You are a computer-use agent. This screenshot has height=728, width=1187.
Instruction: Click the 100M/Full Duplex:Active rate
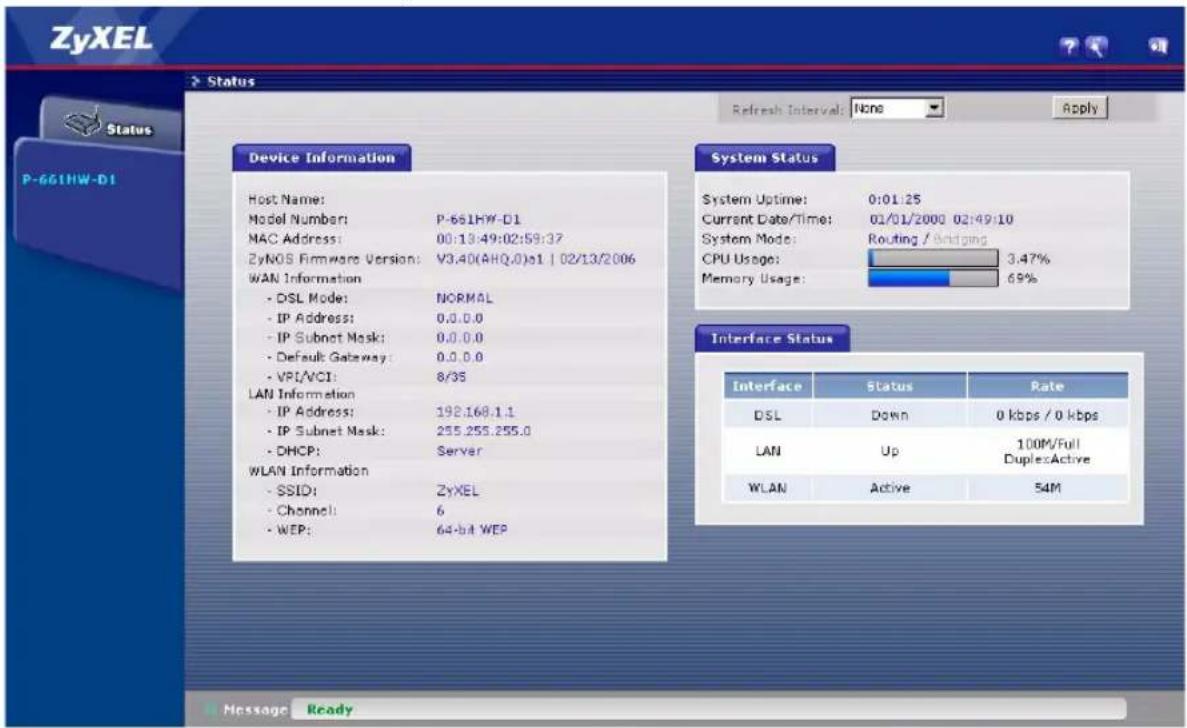(1048, 452)
